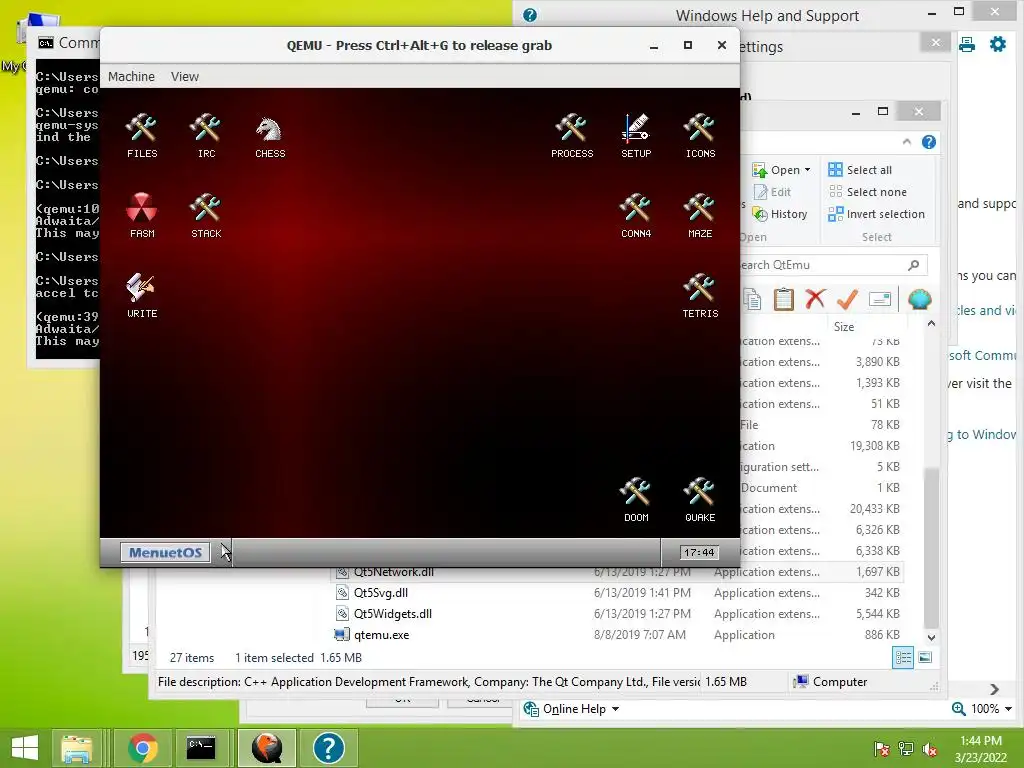Open File Explorer from the taskbar

(x=76, y=748)
